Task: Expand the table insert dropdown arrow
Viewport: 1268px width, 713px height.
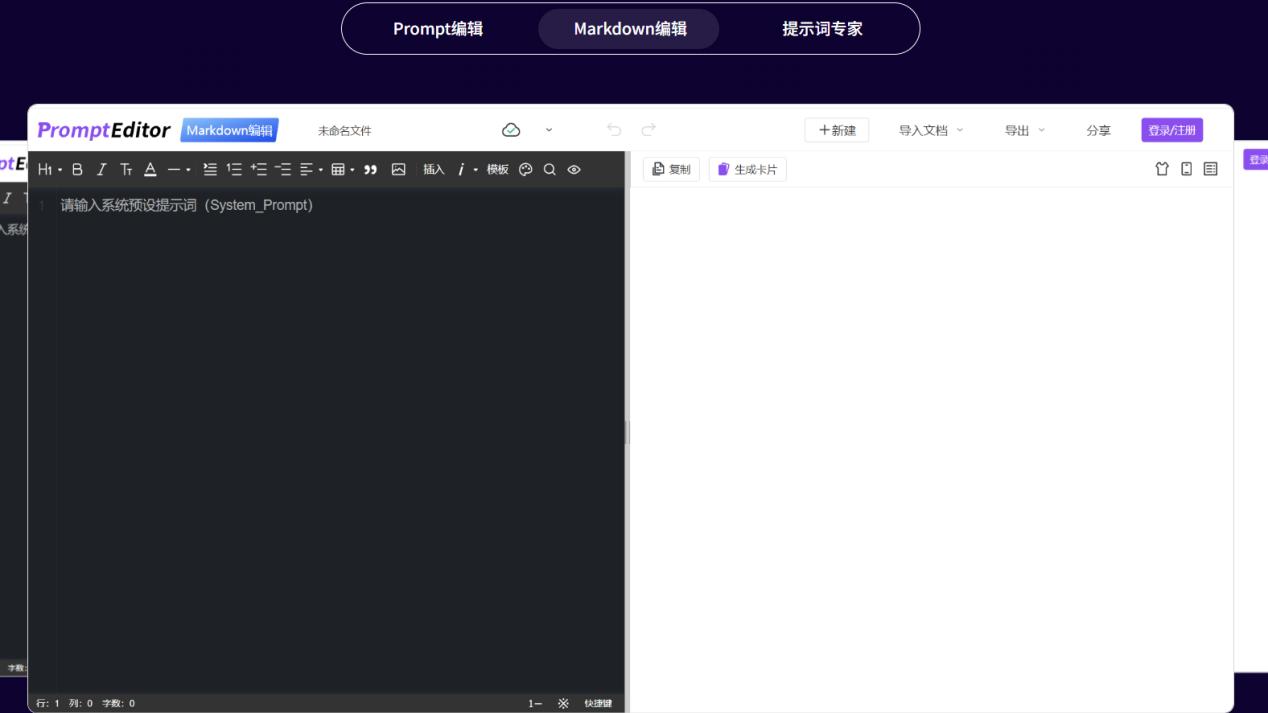Action: 353,169
